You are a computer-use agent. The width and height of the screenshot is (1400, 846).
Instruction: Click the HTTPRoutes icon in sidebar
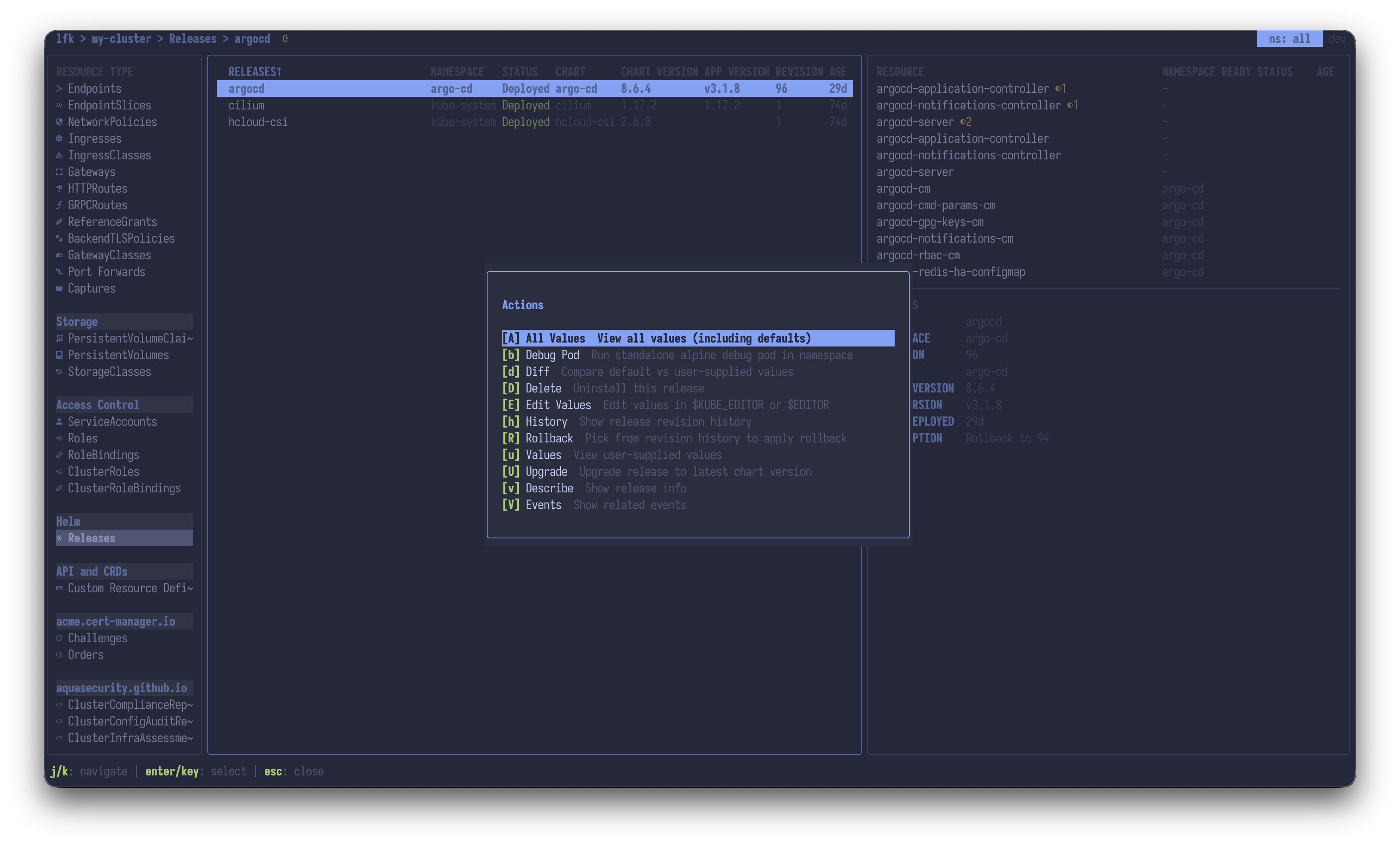coord(59,189)
